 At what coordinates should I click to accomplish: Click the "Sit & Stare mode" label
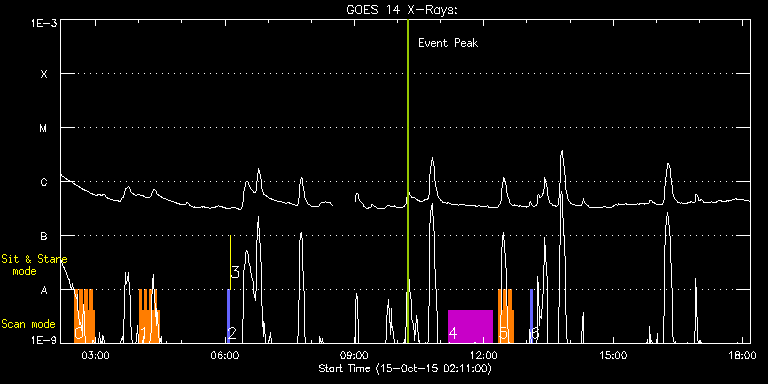coord(34,264)
